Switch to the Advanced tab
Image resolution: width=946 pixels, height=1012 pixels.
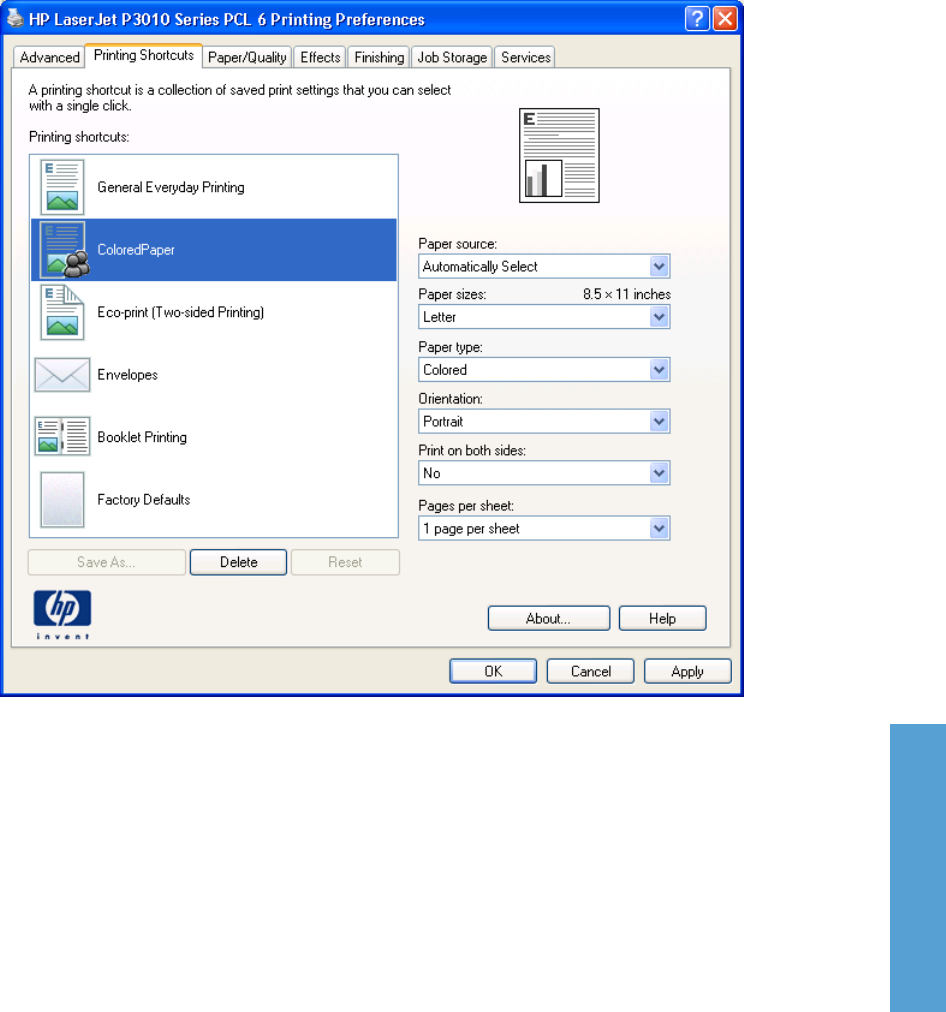[50, 57]
